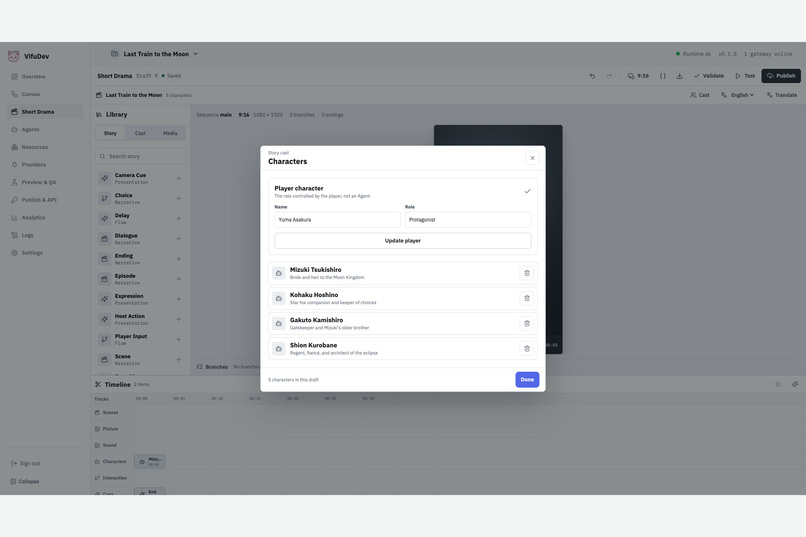This screenshot has height=537, width=806.
Task: Click the undo icon in the toolbar
Action: 592,76
